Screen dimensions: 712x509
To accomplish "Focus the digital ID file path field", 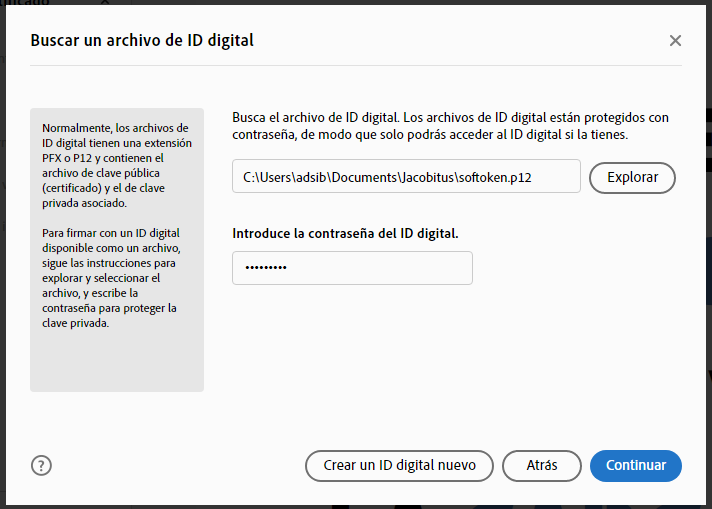I will [x=405, y=177].
